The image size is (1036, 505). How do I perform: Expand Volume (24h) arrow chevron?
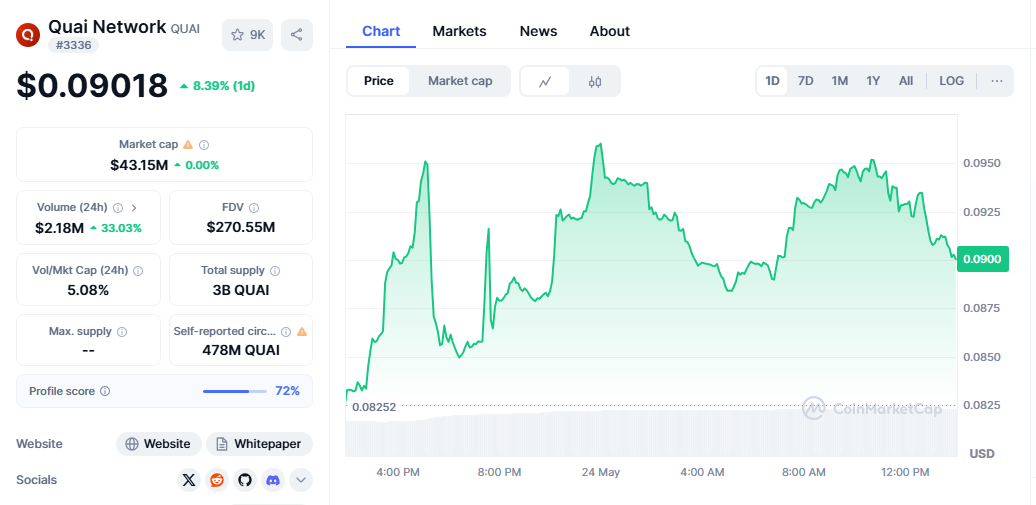point(134,208)
